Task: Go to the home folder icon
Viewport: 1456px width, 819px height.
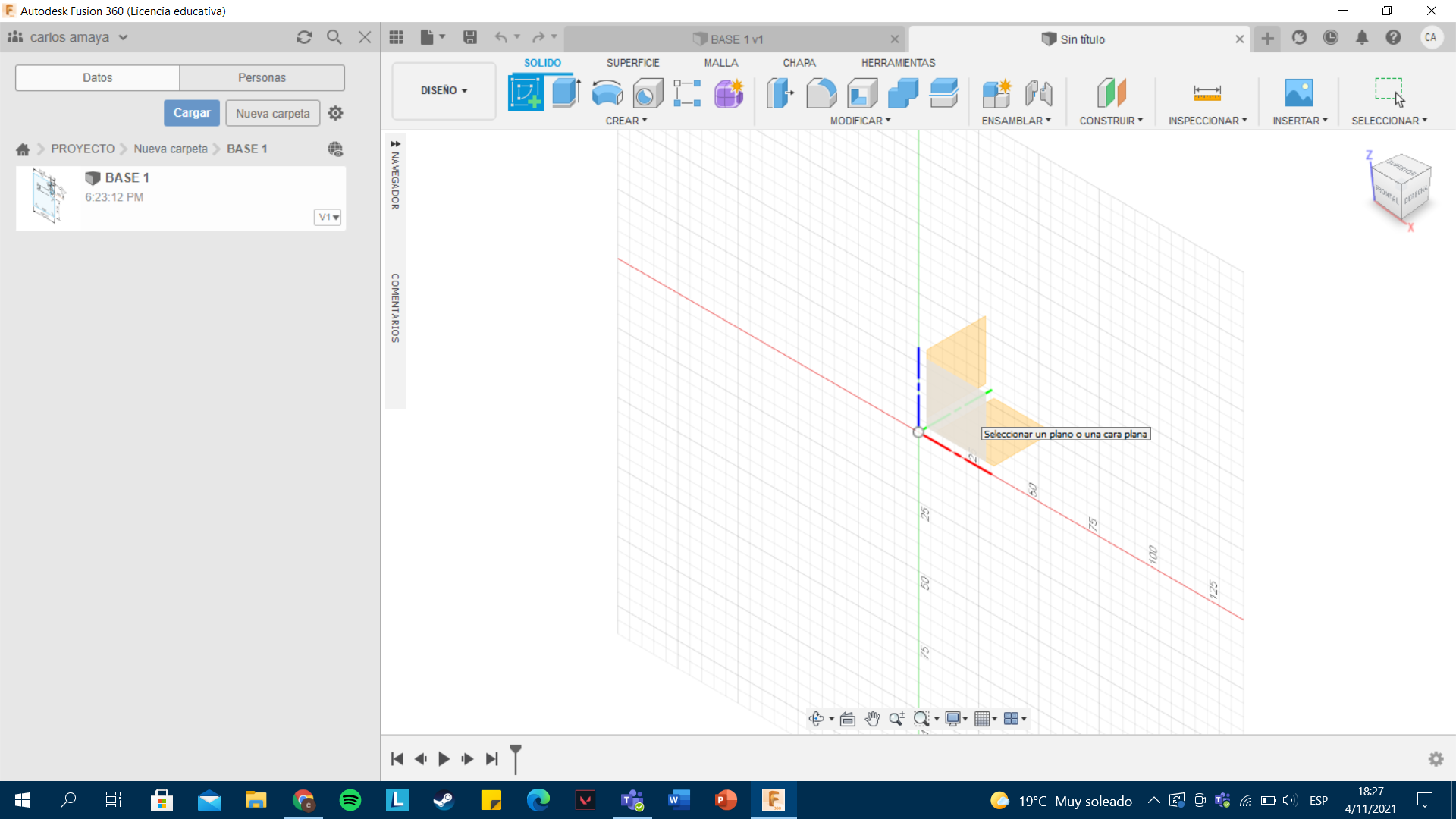Action: [23, 149]
